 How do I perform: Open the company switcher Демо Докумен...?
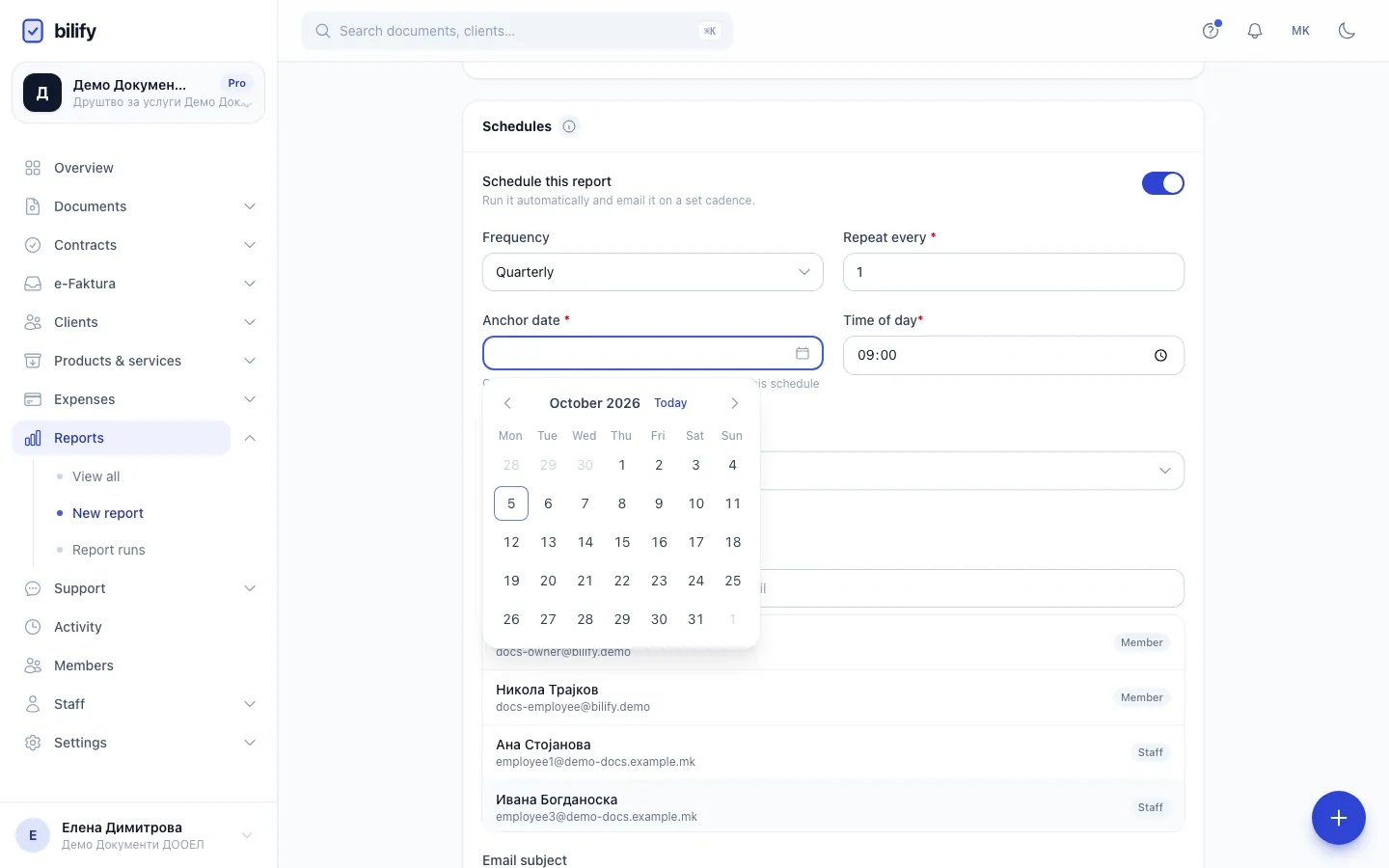[x=138, y=93]
